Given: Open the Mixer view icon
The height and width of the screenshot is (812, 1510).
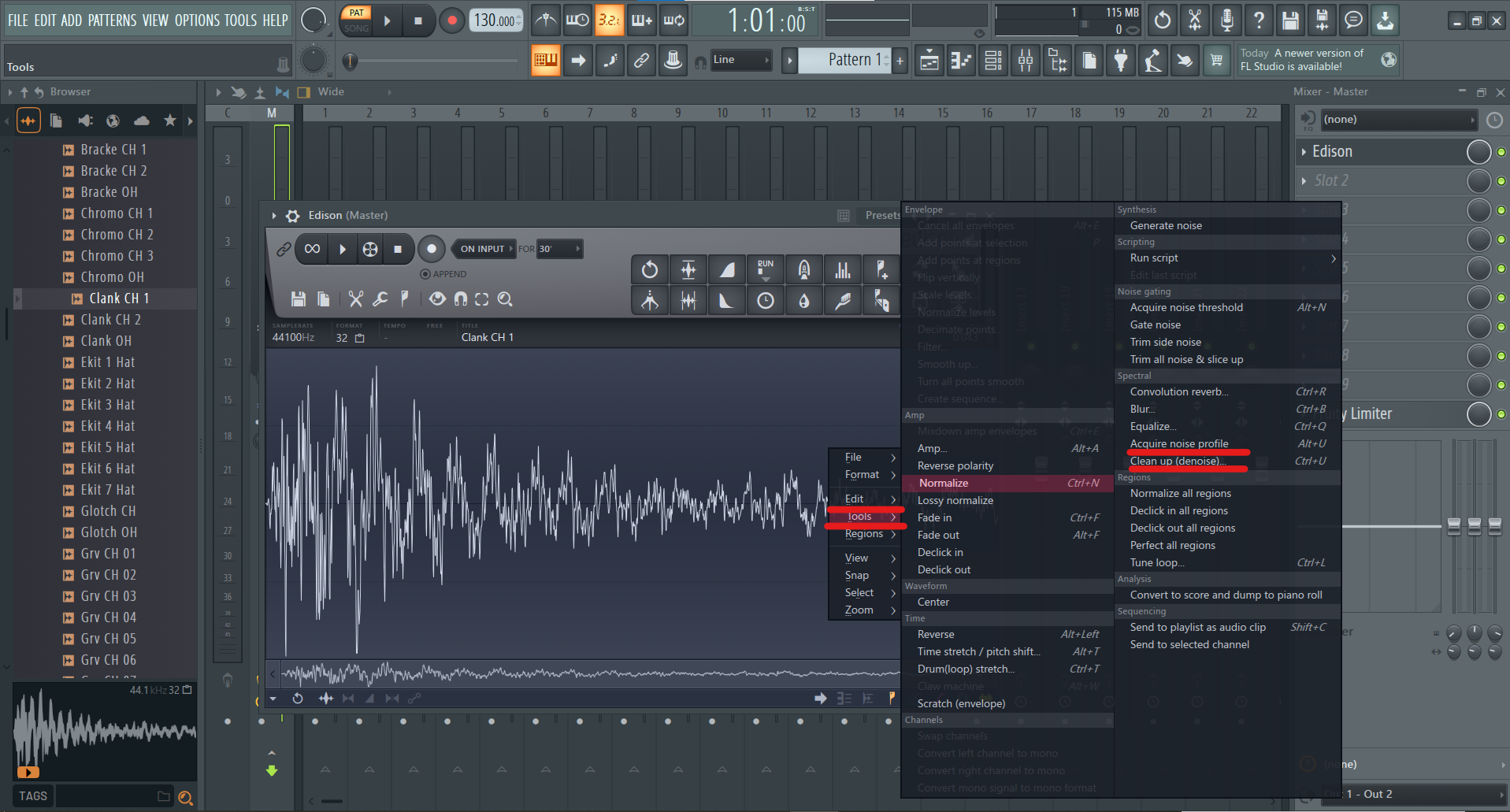Looking at the screenshot, I should point(1026,61).
